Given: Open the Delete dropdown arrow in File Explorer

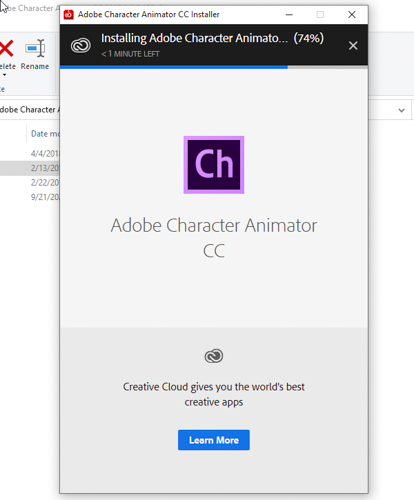Looking at the screenshot, I should [4, 75].
